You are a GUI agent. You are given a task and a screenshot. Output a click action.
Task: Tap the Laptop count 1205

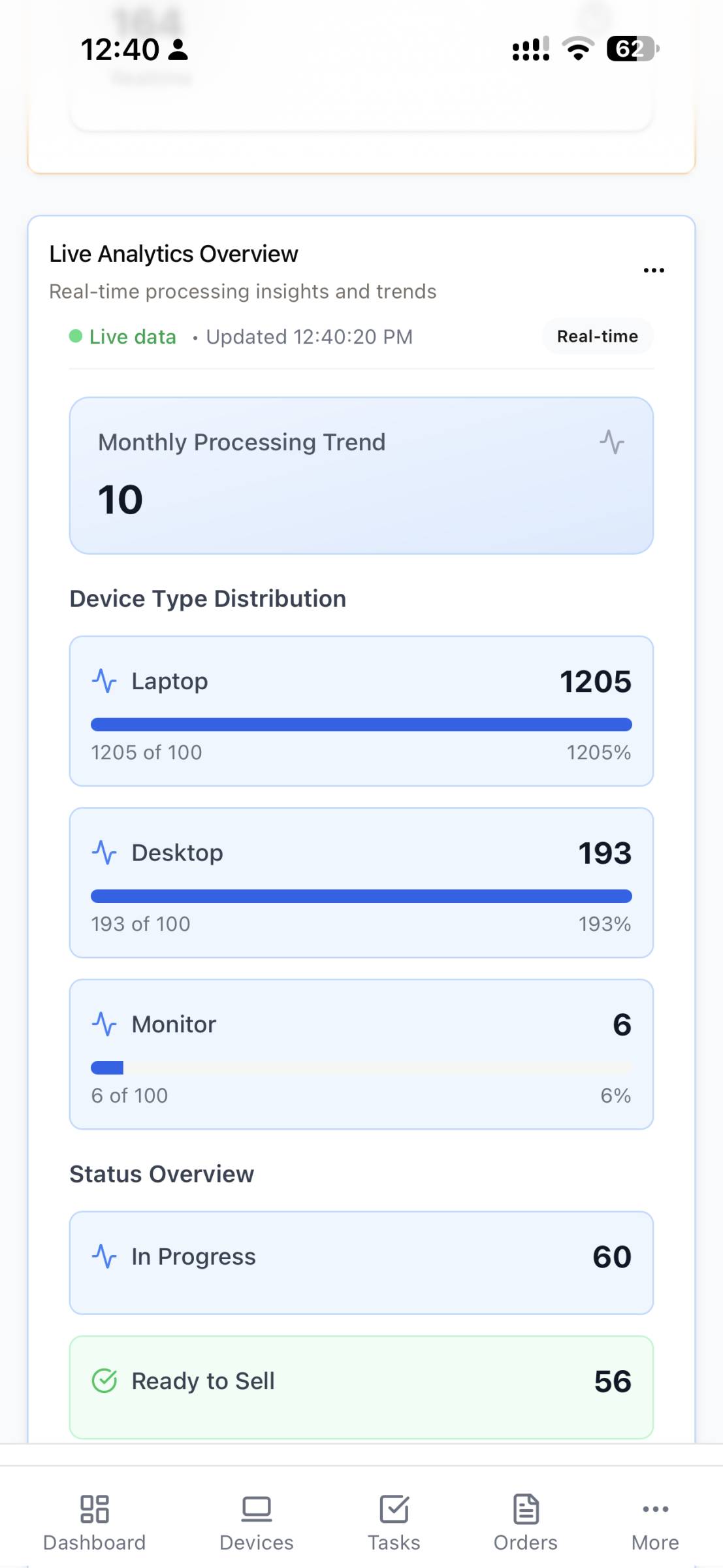[596, 681]
